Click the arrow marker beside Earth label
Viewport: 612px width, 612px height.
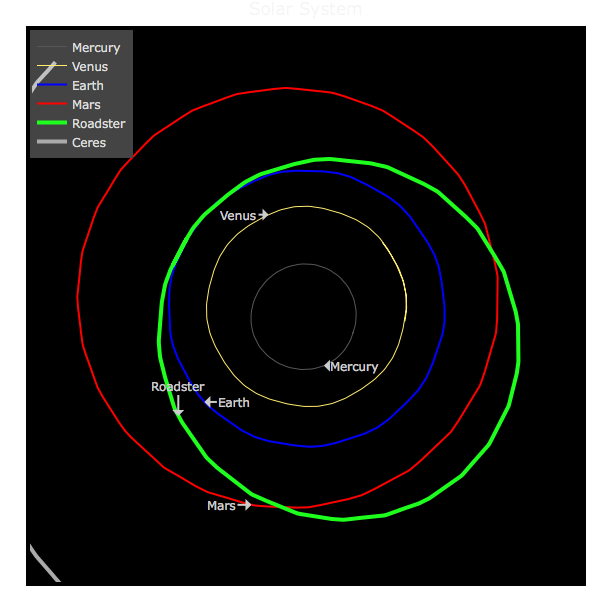coord(211,402)
